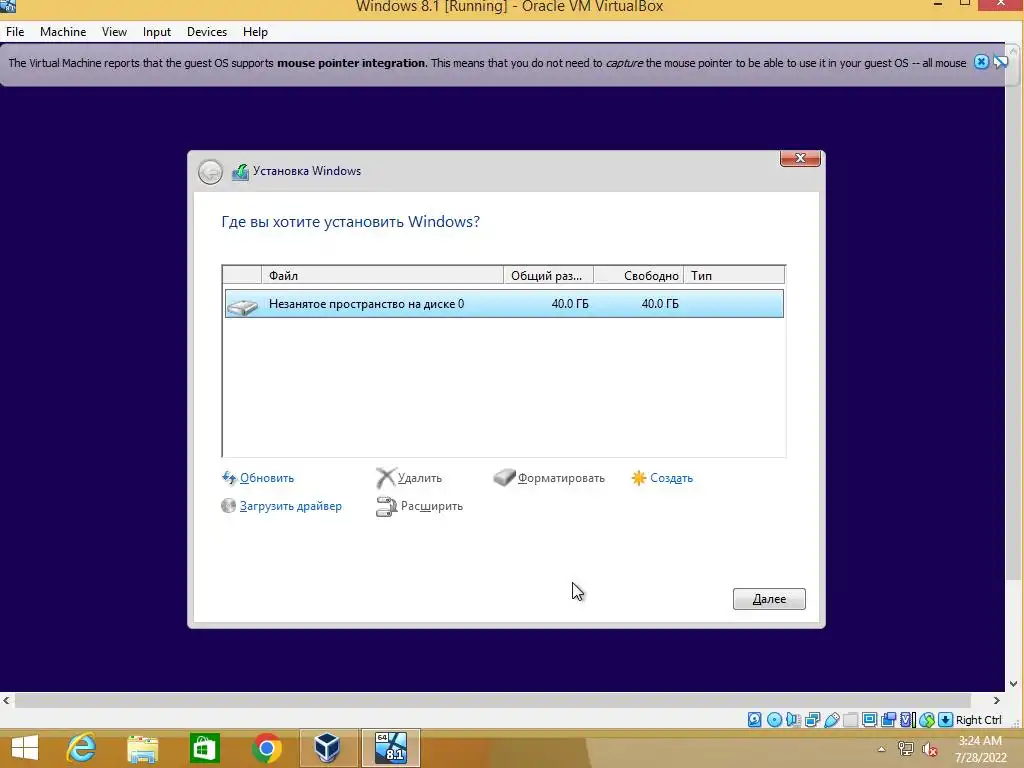This screenshot has height=768, width=1024.
Task: Open VirtualBox USB devices indicator
Action: [831, 720]
